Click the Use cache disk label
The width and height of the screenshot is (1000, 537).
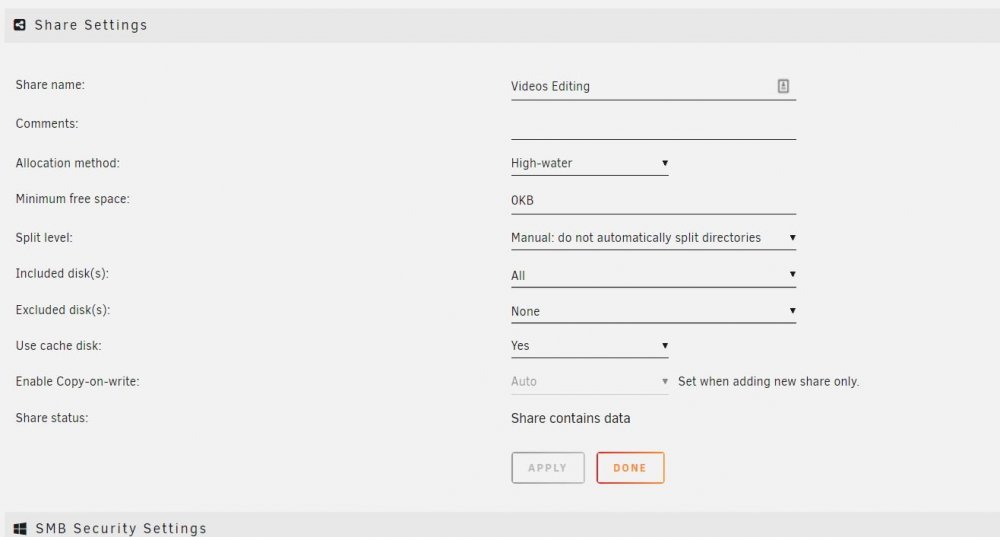tap(59, 346)
